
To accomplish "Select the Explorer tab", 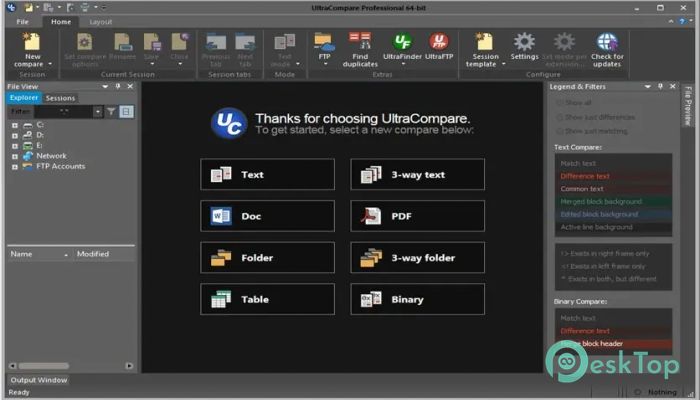I will point(24,98).
